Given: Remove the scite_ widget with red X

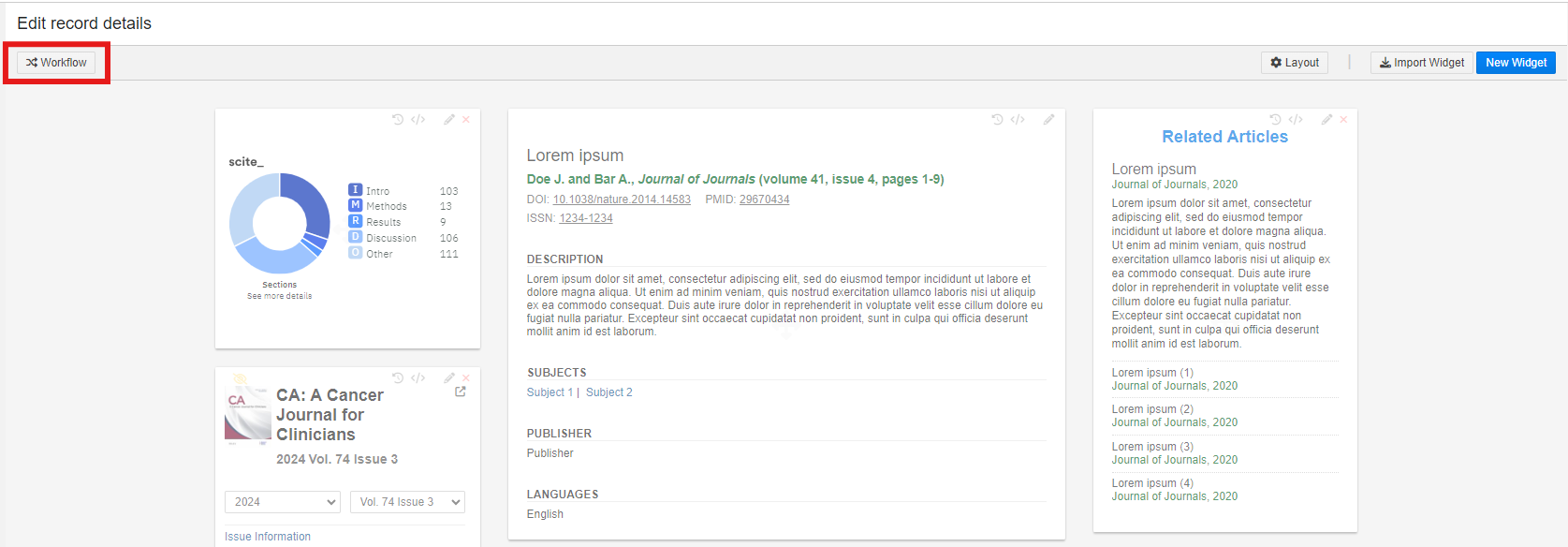Looking at the screenshot, I should [x=466, y=120].
